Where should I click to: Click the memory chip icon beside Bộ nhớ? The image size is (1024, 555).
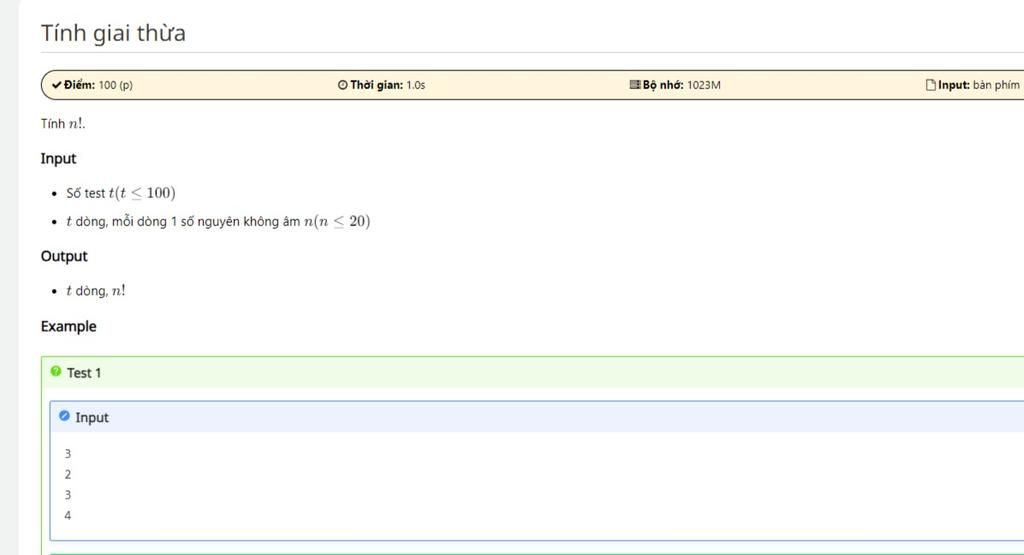tap(635, 84)
